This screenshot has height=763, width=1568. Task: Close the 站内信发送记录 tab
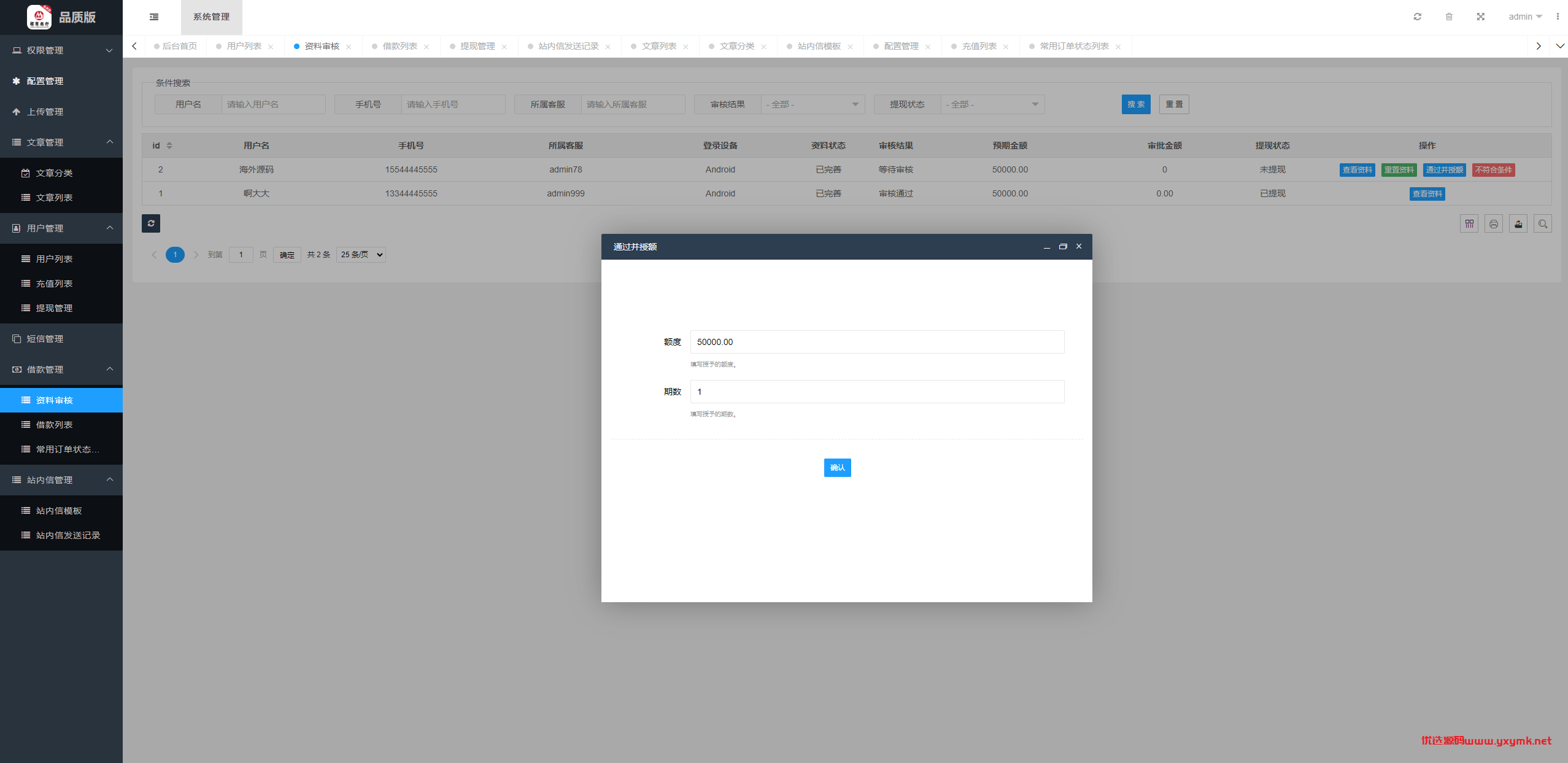608,47
